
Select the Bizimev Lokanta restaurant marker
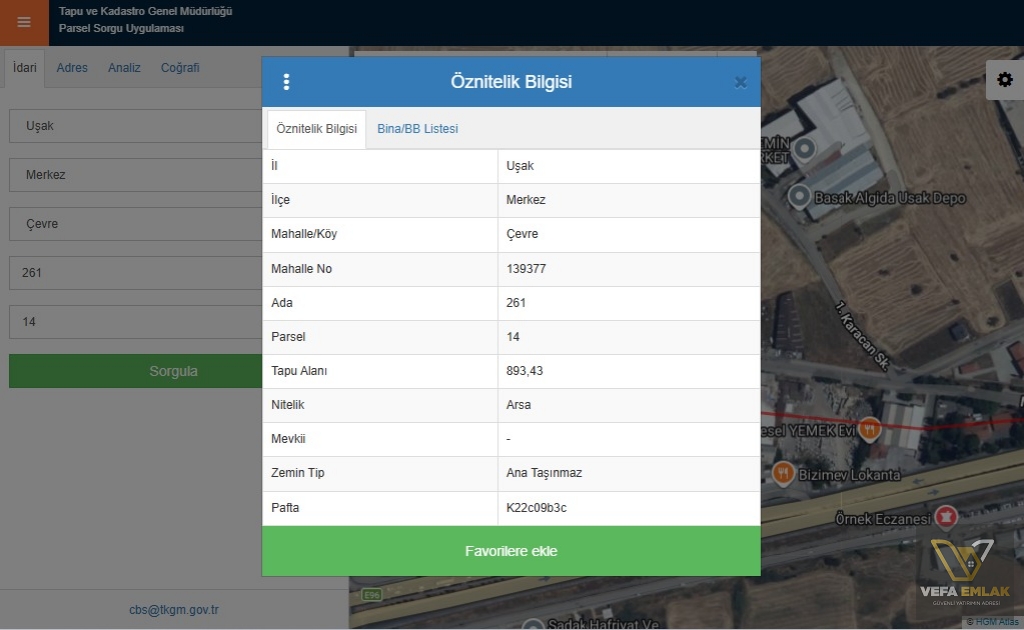point(783,473)
